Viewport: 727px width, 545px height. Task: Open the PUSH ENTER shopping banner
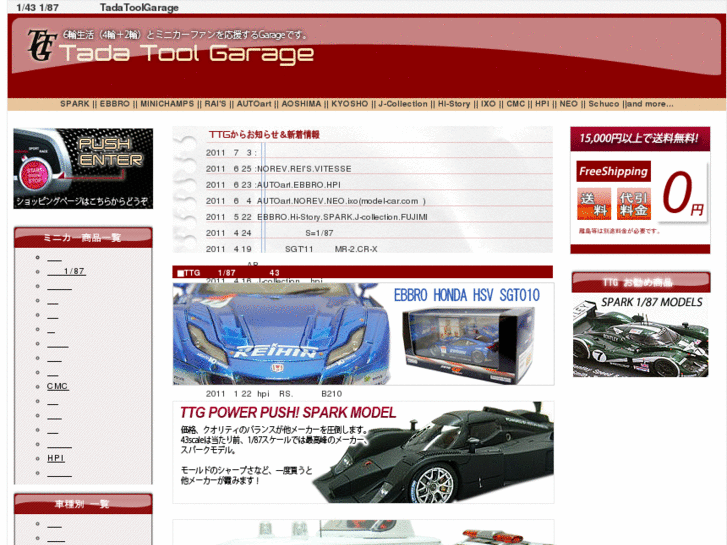click(x=83, y=168)
